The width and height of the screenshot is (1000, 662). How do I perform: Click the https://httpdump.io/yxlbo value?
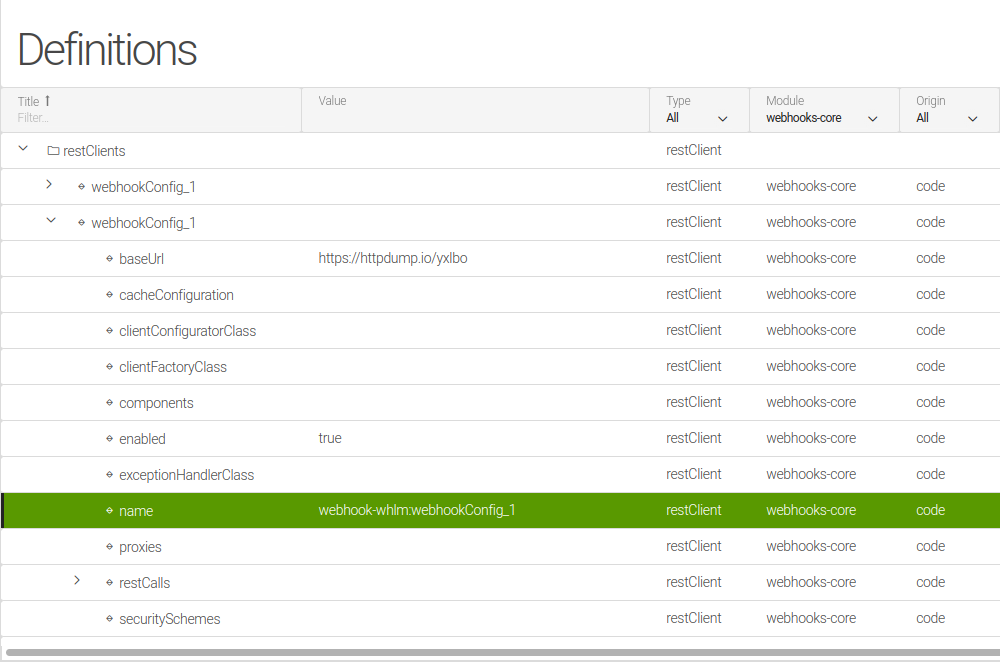coord(393,258)
